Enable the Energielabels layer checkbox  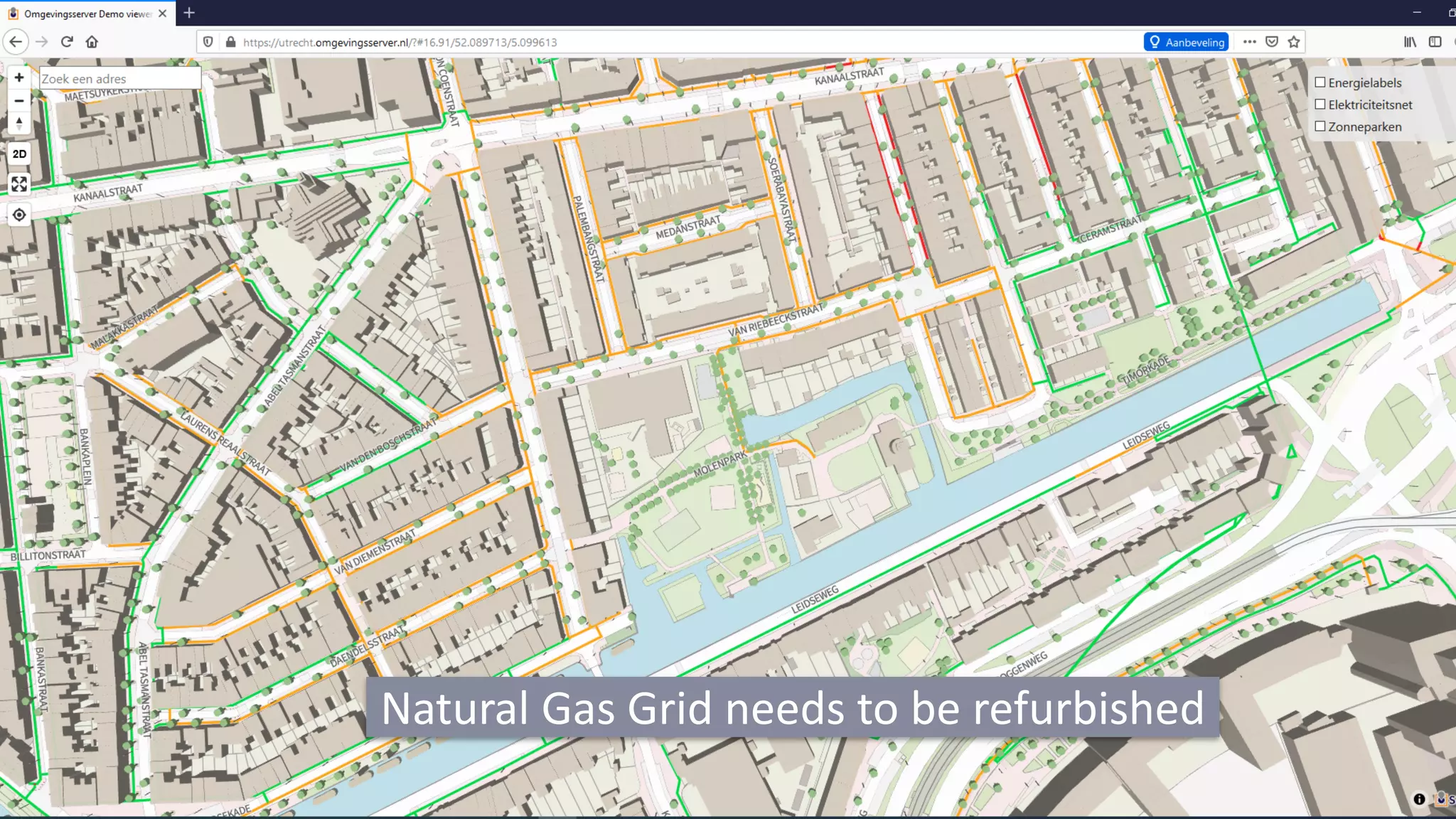pos(1320,82)
